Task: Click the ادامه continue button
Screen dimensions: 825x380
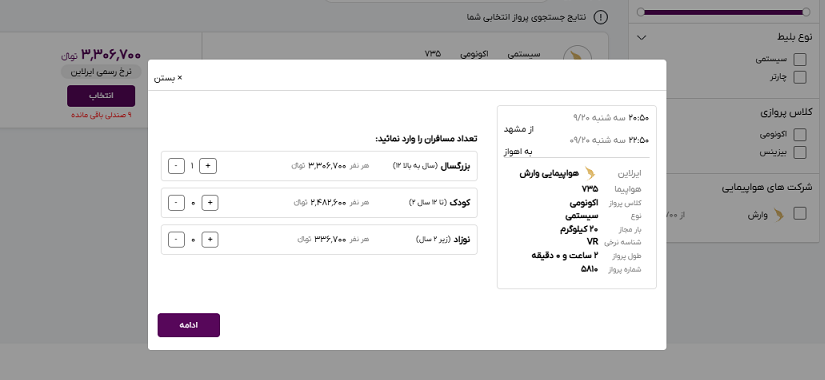Action: coord(189,325)
